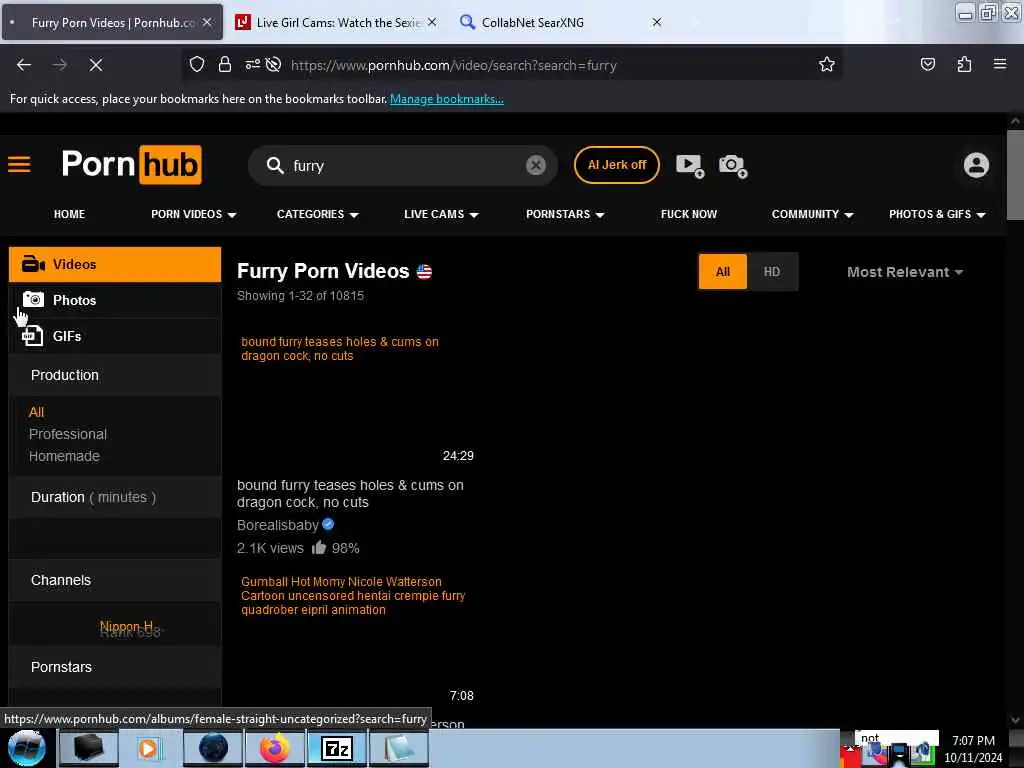Click the browser back arrow button
The height and width of the screenshot is (768, 1024).
[x=24, y=65]
